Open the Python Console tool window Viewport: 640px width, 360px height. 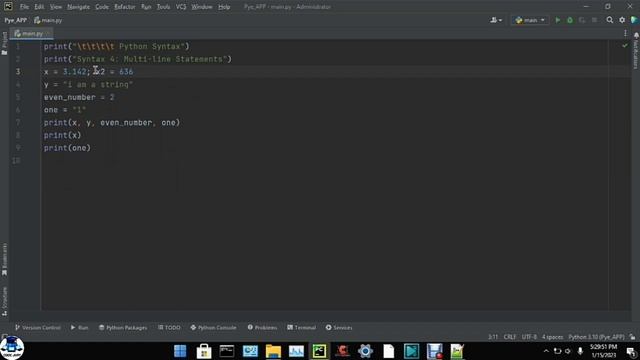coord(213,327)
